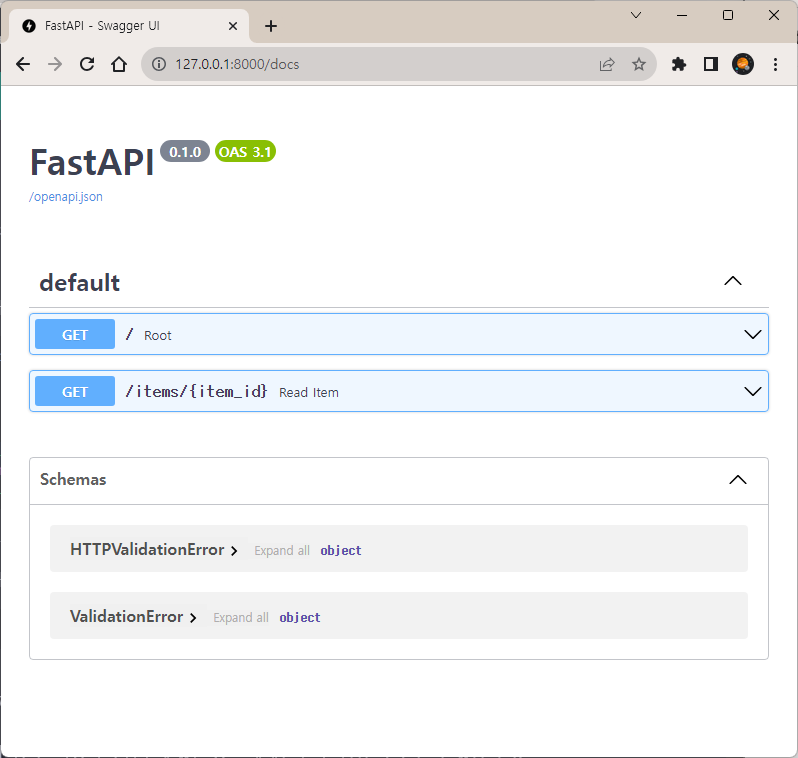Click the 0.1.0 version badge
Viewport: 798px width, 758px height.
tap(185, 152)
